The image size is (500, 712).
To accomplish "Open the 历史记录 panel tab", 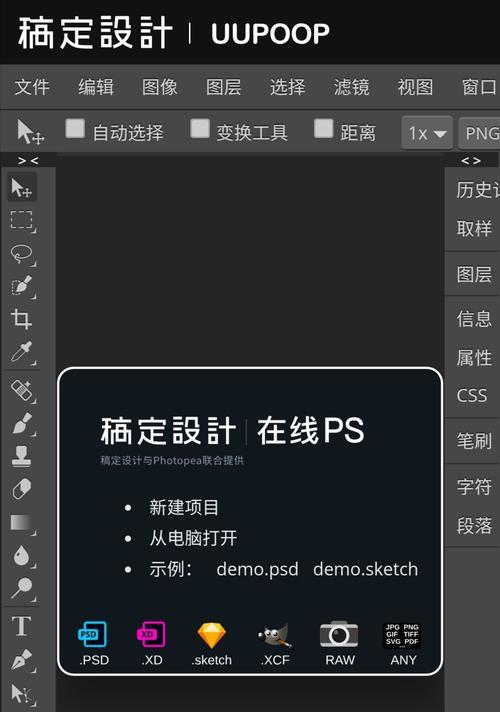I will (x=477, y=190).
